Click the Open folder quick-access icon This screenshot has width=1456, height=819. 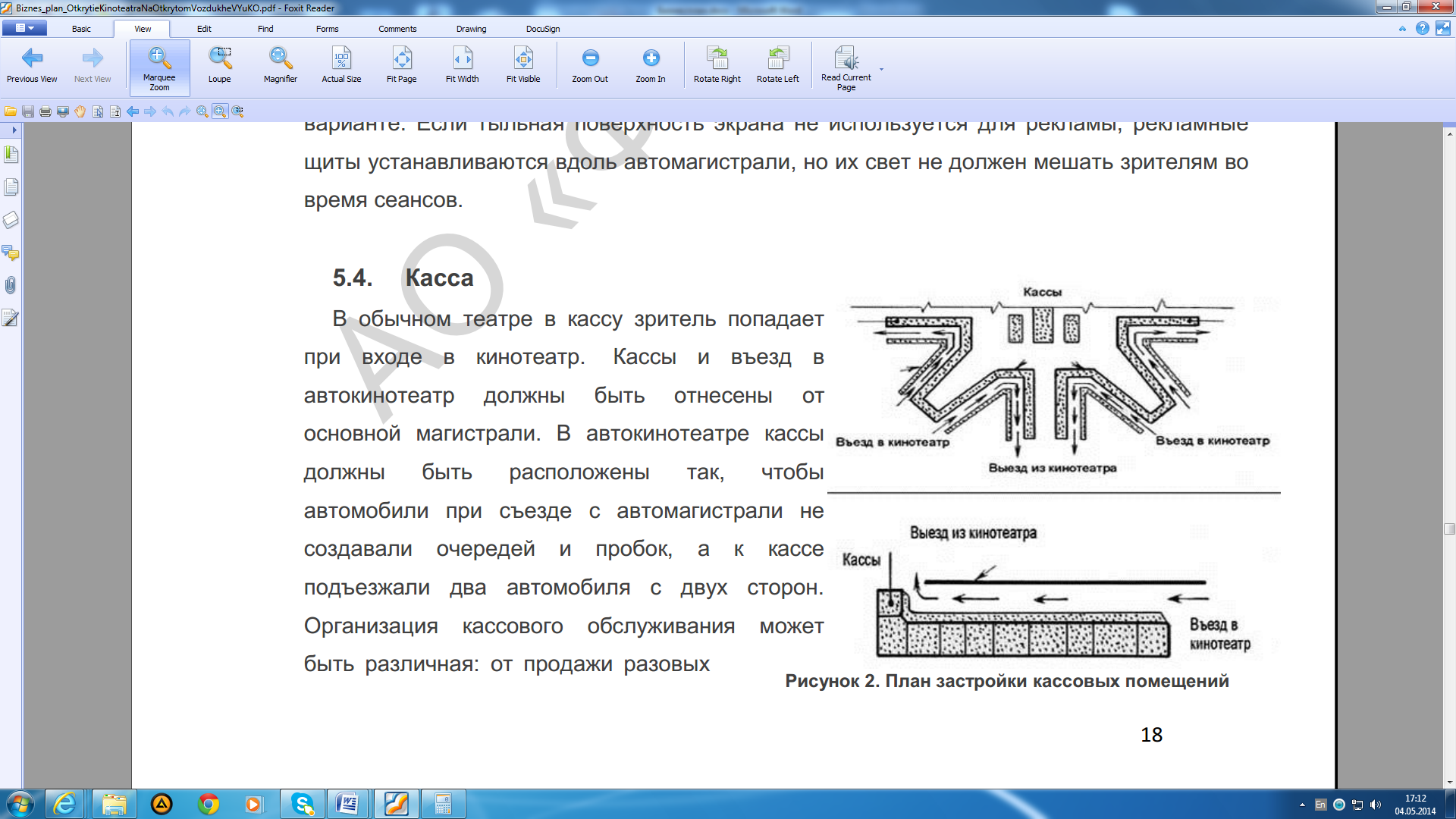tap(11, 111)
